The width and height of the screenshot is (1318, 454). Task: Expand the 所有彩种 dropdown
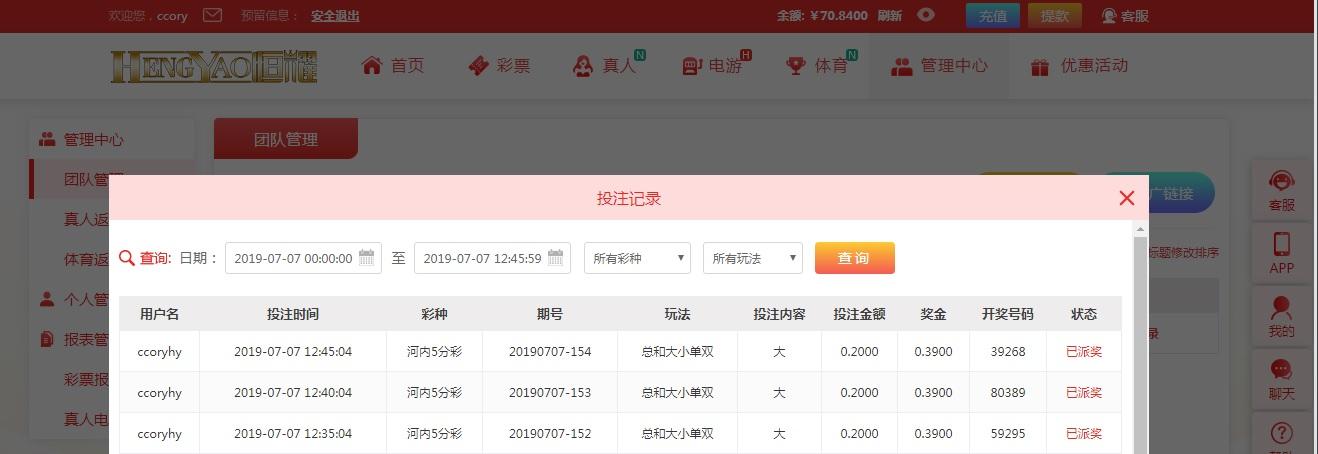(637, 258)
